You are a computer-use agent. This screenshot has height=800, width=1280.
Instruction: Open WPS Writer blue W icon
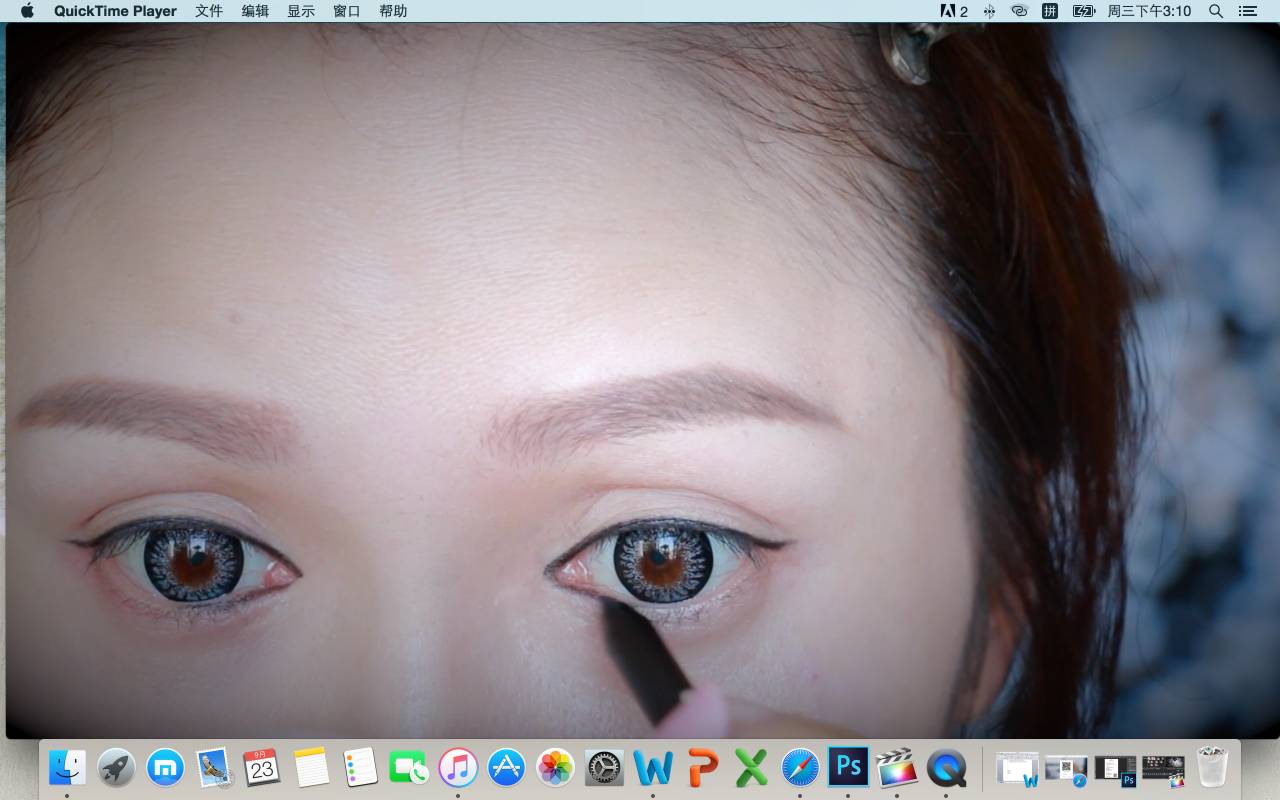click(653, 768)
